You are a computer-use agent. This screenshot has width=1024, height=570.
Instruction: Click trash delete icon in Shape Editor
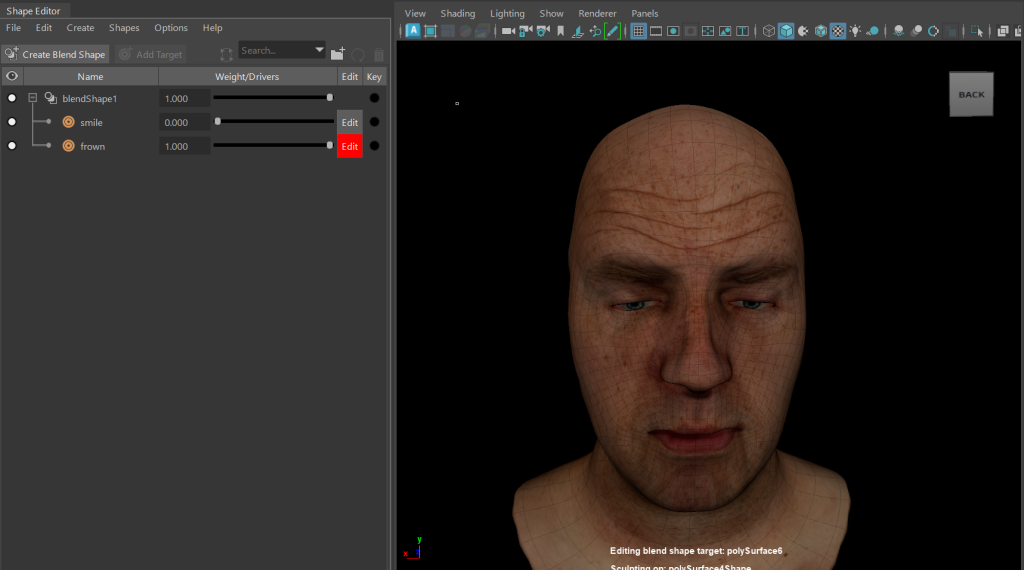(379, 54)
